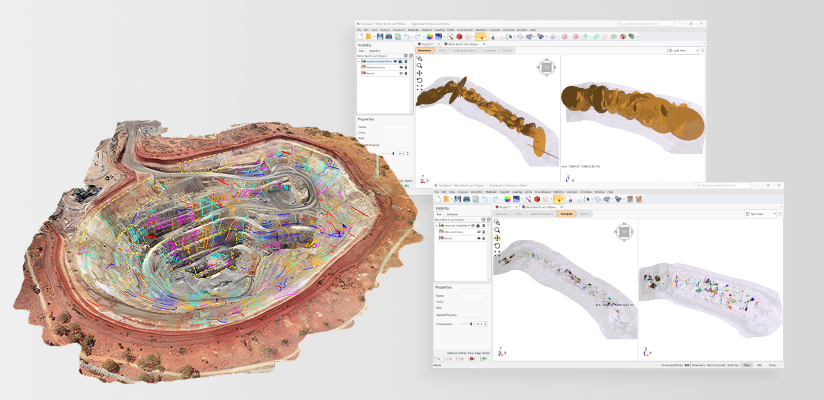Click the save icon in upper window toolbar
The height and width of the screenshot is (400, 824).
tap(379, 37)
